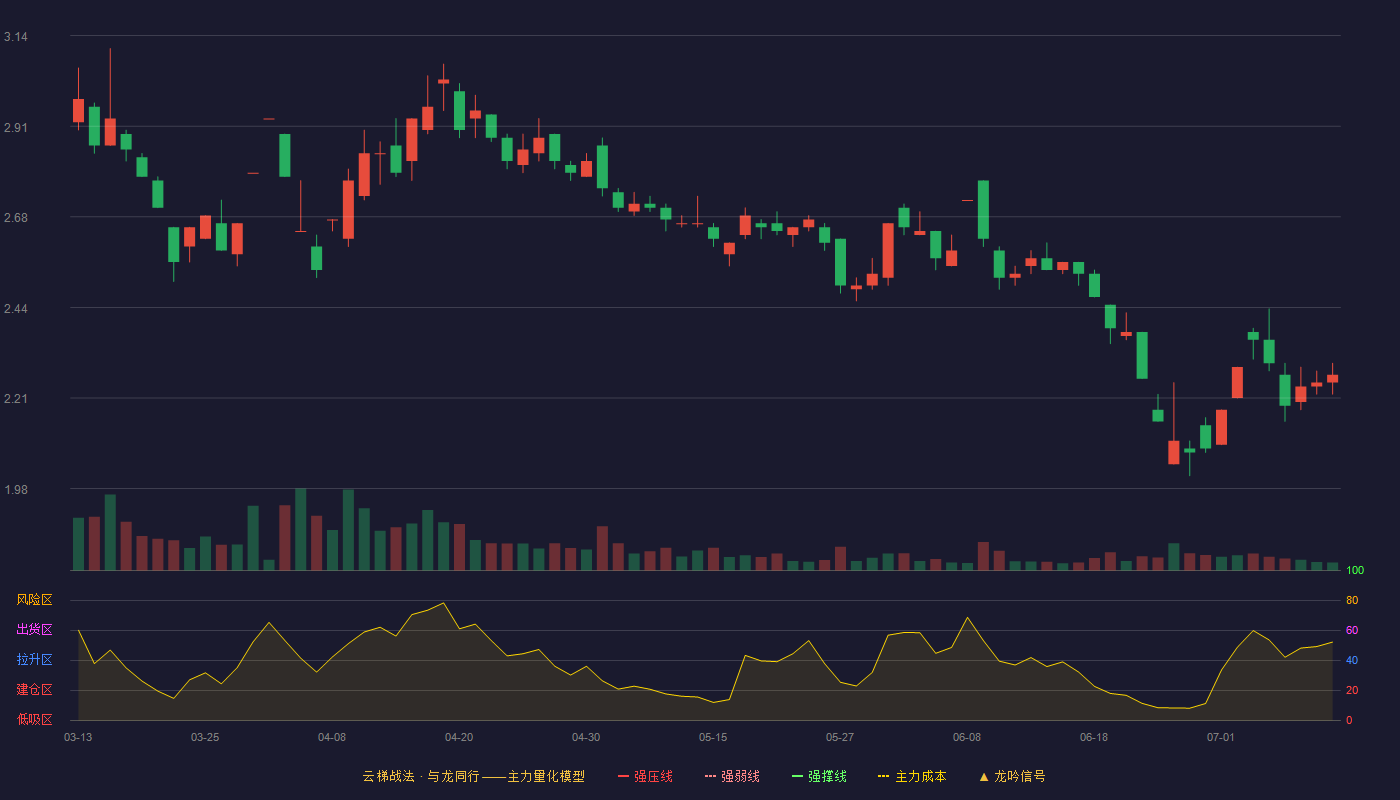Screen dimensions: 1400x800
Task: Toggle the 强撑线 legend item
Action: (x=819, y=776)
